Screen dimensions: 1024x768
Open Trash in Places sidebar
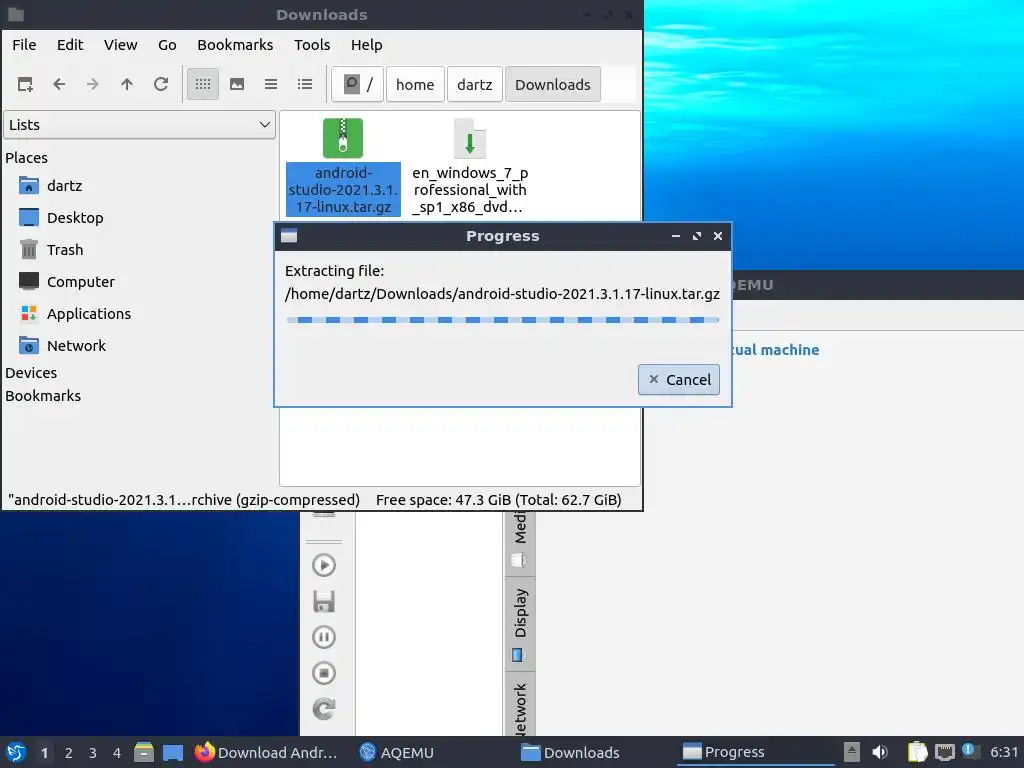(x=64, y=250)
